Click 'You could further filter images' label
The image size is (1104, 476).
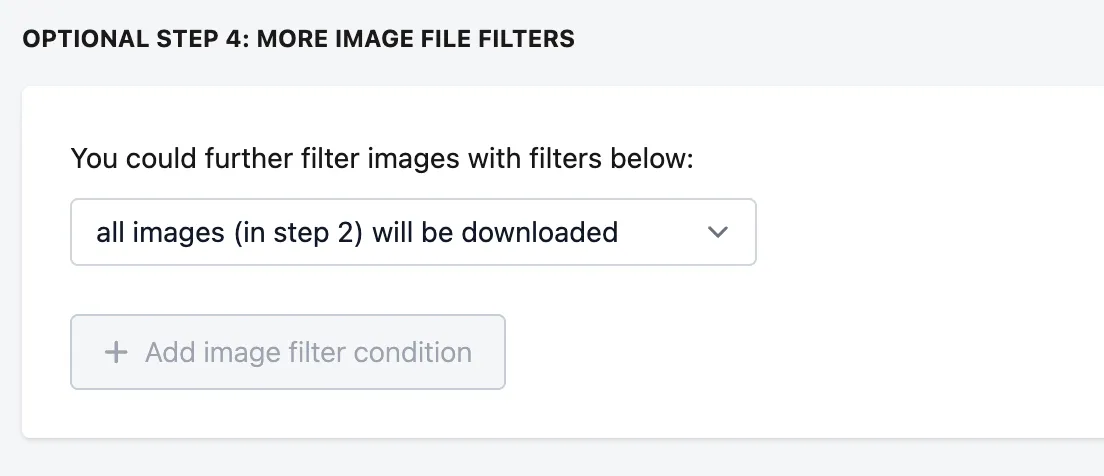pos(382,158)
